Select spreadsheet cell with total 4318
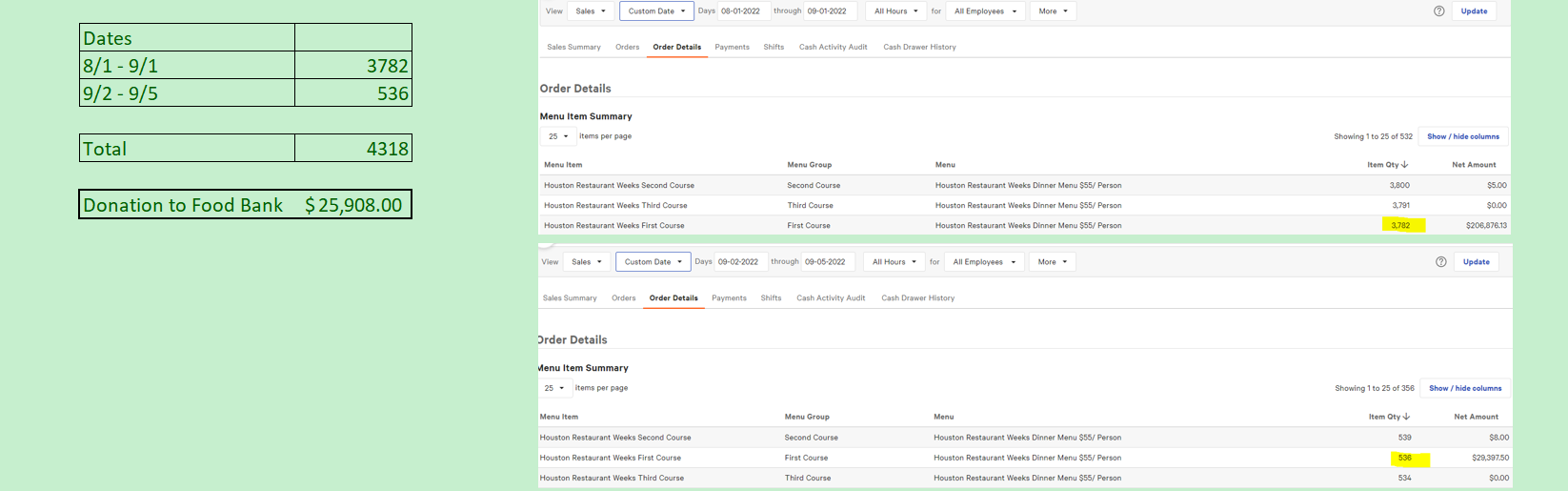1568x491 pixels. [x=353, y=148]
